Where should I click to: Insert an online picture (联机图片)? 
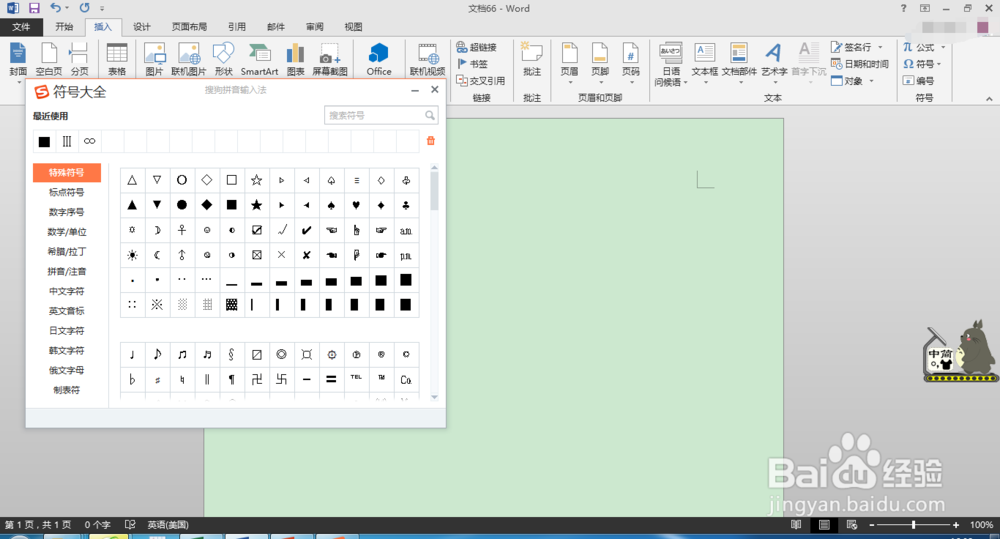[189, 59]
